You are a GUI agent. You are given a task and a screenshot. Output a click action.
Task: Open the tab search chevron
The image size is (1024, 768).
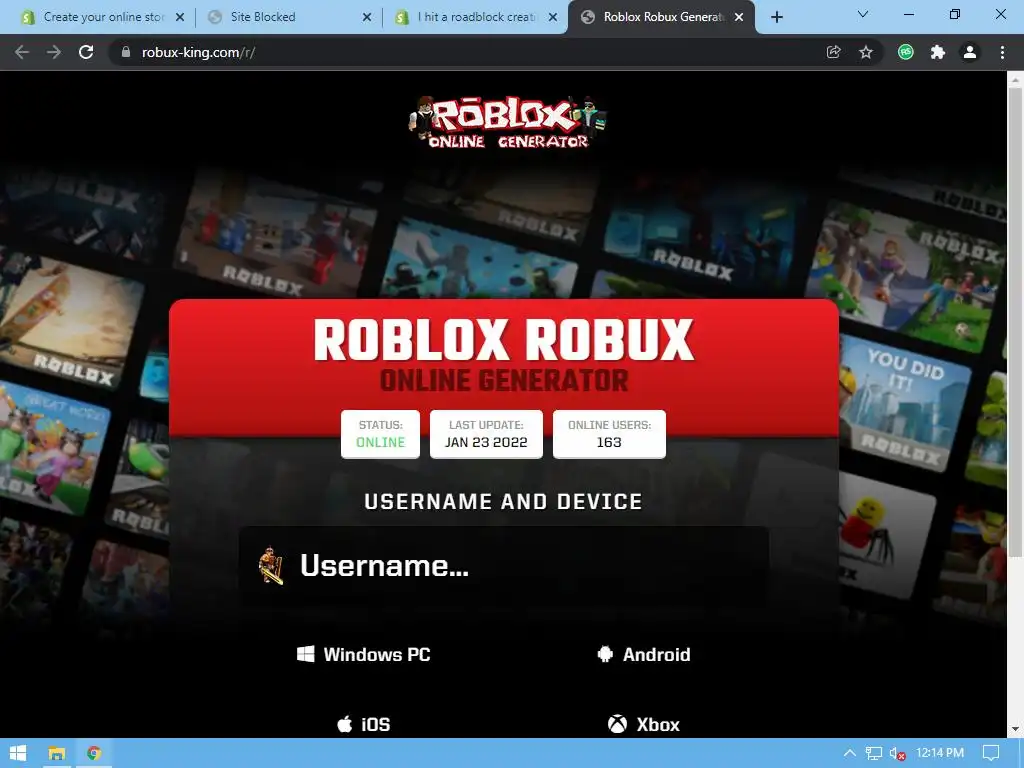pyautogui.click(x=863, y=14)
